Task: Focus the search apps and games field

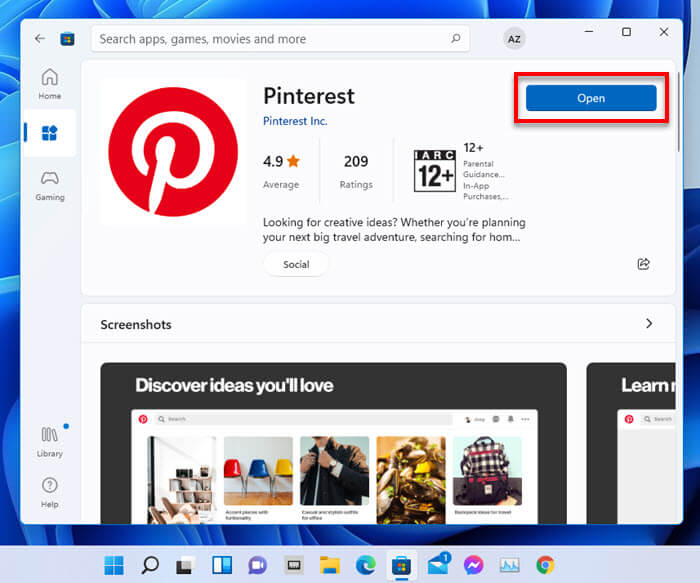Action: [280, 39]
